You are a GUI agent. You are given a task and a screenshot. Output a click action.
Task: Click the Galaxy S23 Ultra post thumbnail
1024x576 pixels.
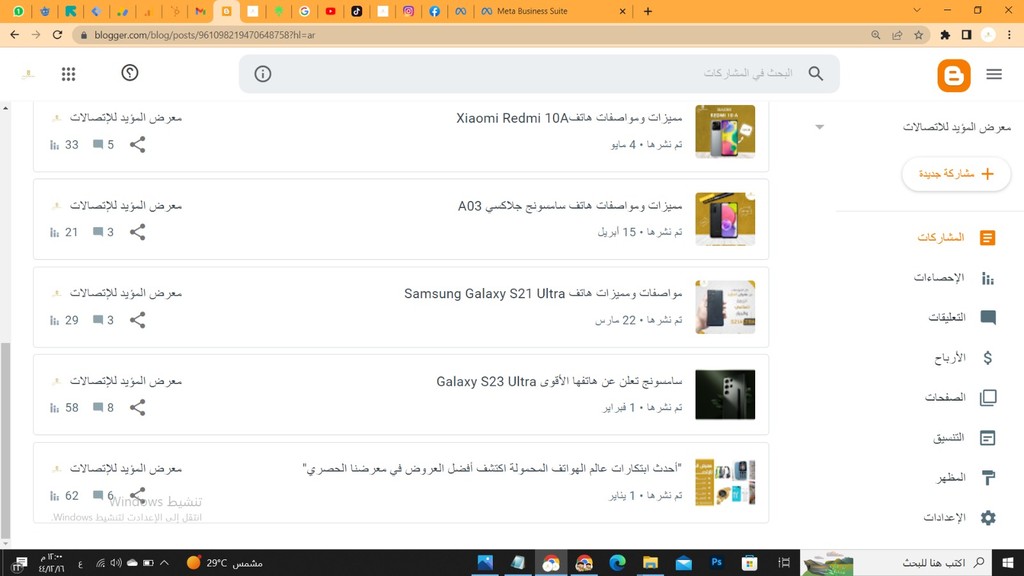(x=725, y=394)
